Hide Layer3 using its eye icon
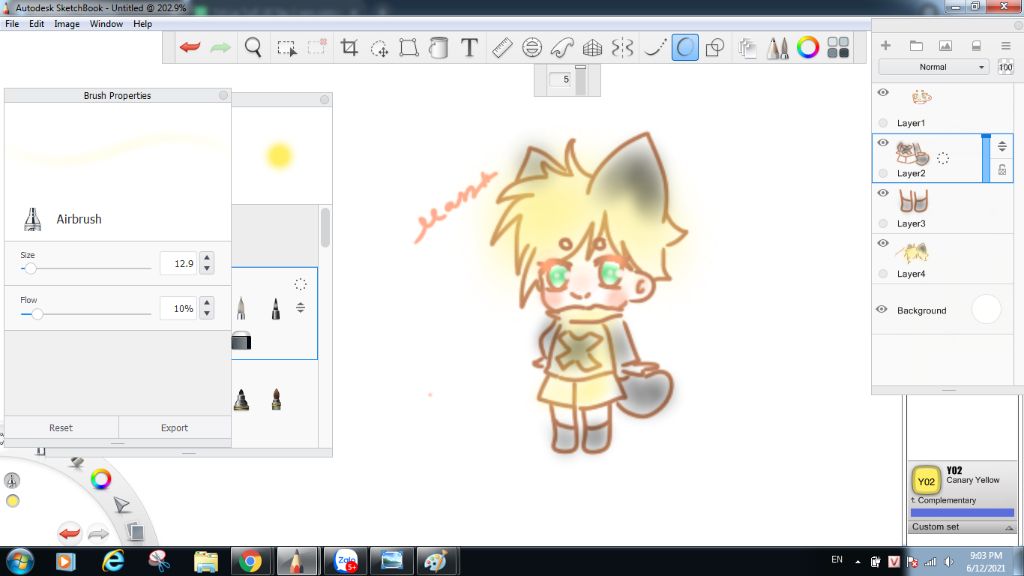This screenshot has height=576, width=1024. 883,193
